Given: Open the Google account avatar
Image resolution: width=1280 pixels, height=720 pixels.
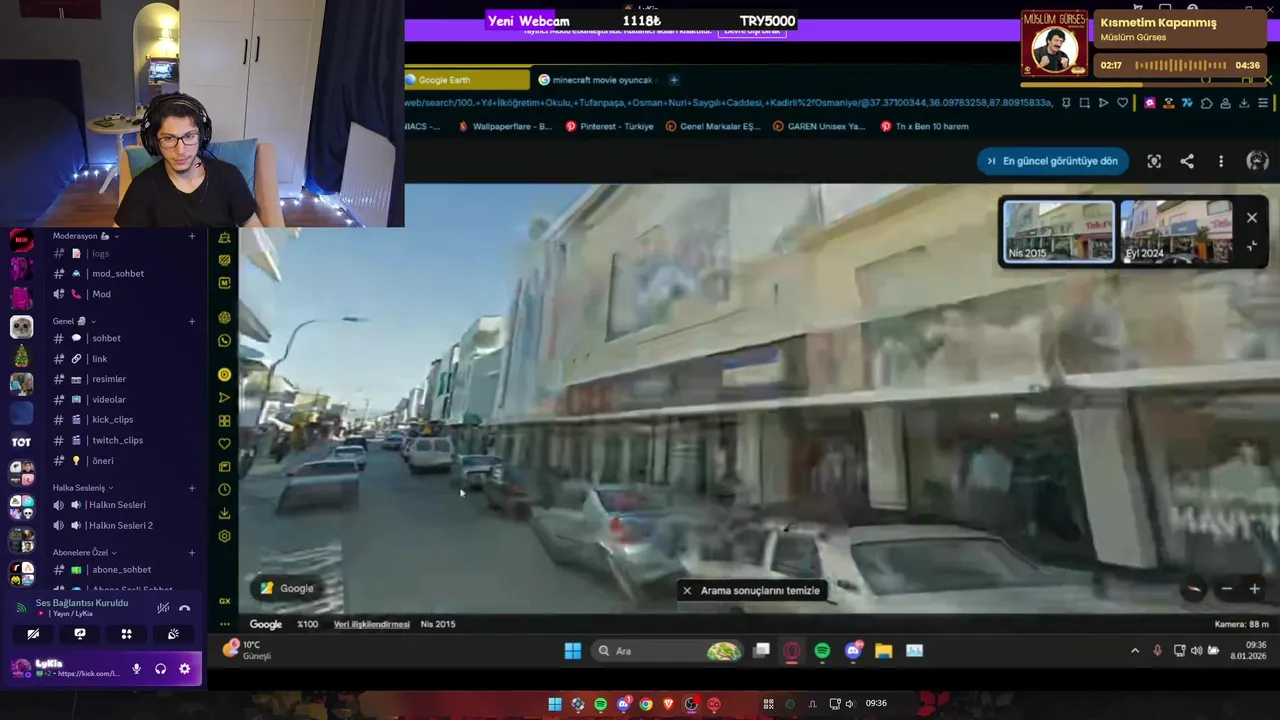Looking at the screenshot, I should click(x=1258, y=161).
